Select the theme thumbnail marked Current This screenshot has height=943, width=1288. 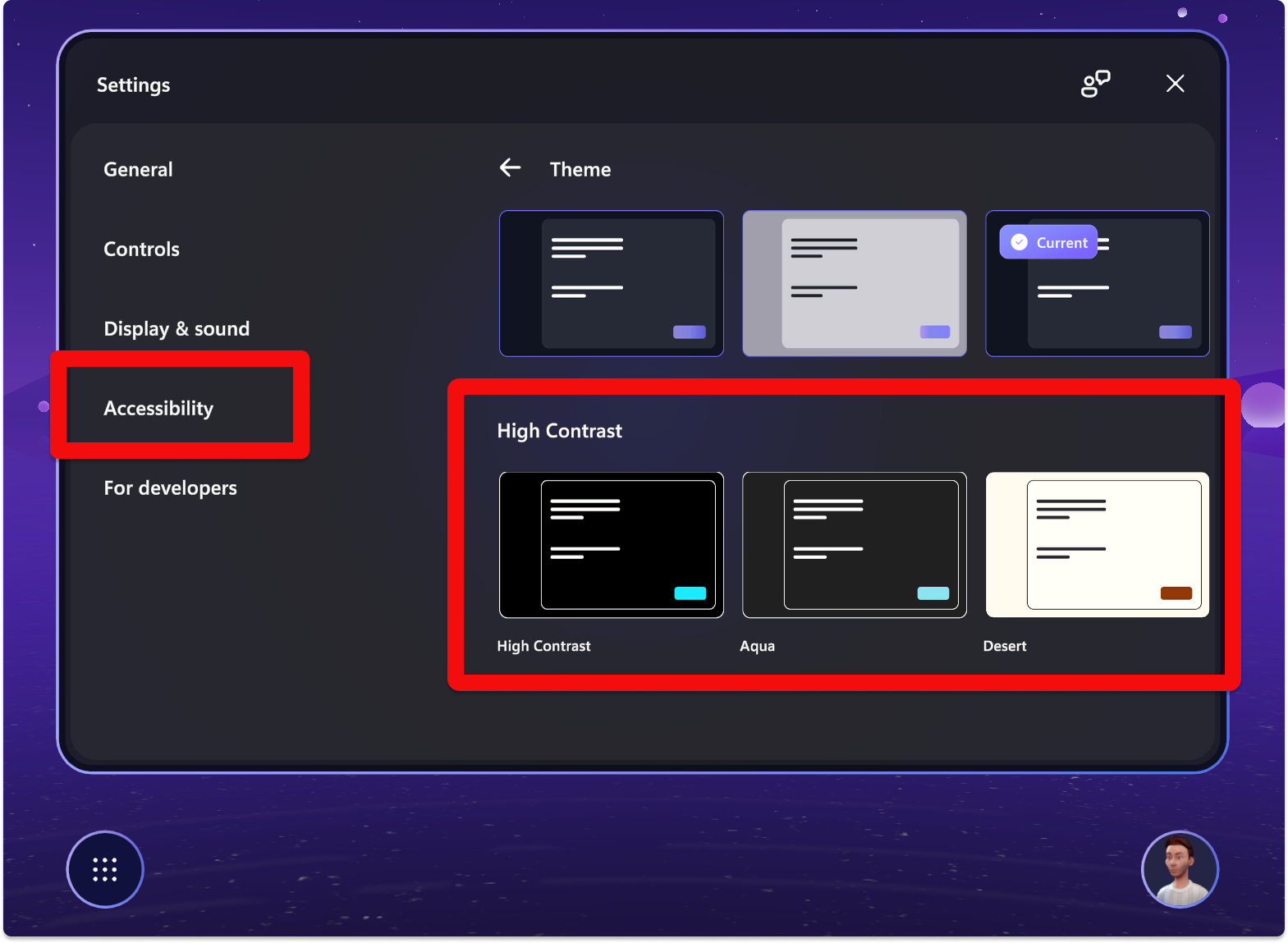point(1098,284)
